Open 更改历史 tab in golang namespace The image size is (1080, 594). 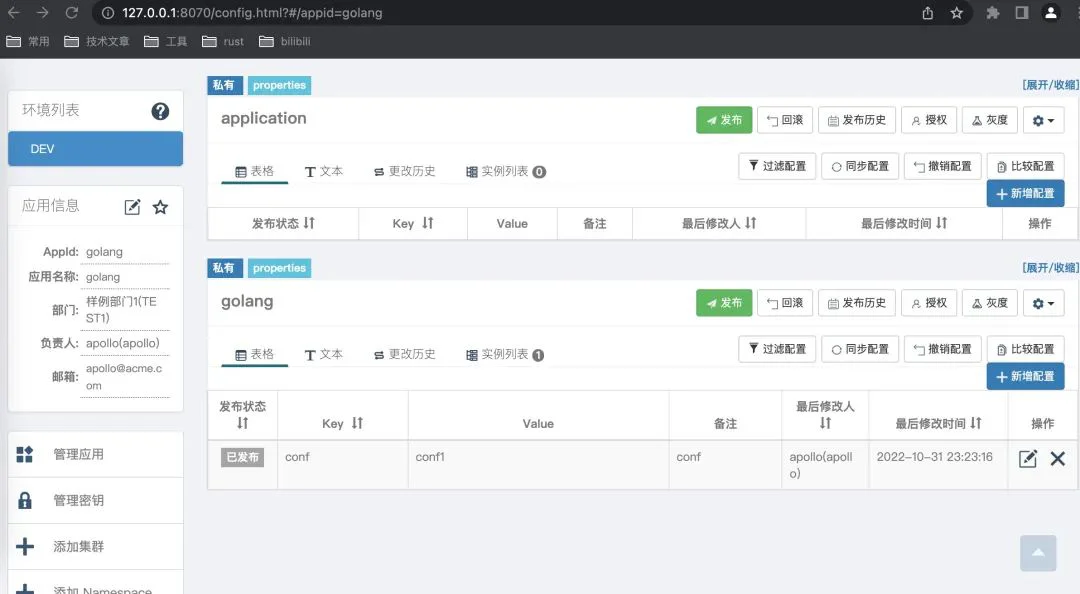[x=404, y=354]
